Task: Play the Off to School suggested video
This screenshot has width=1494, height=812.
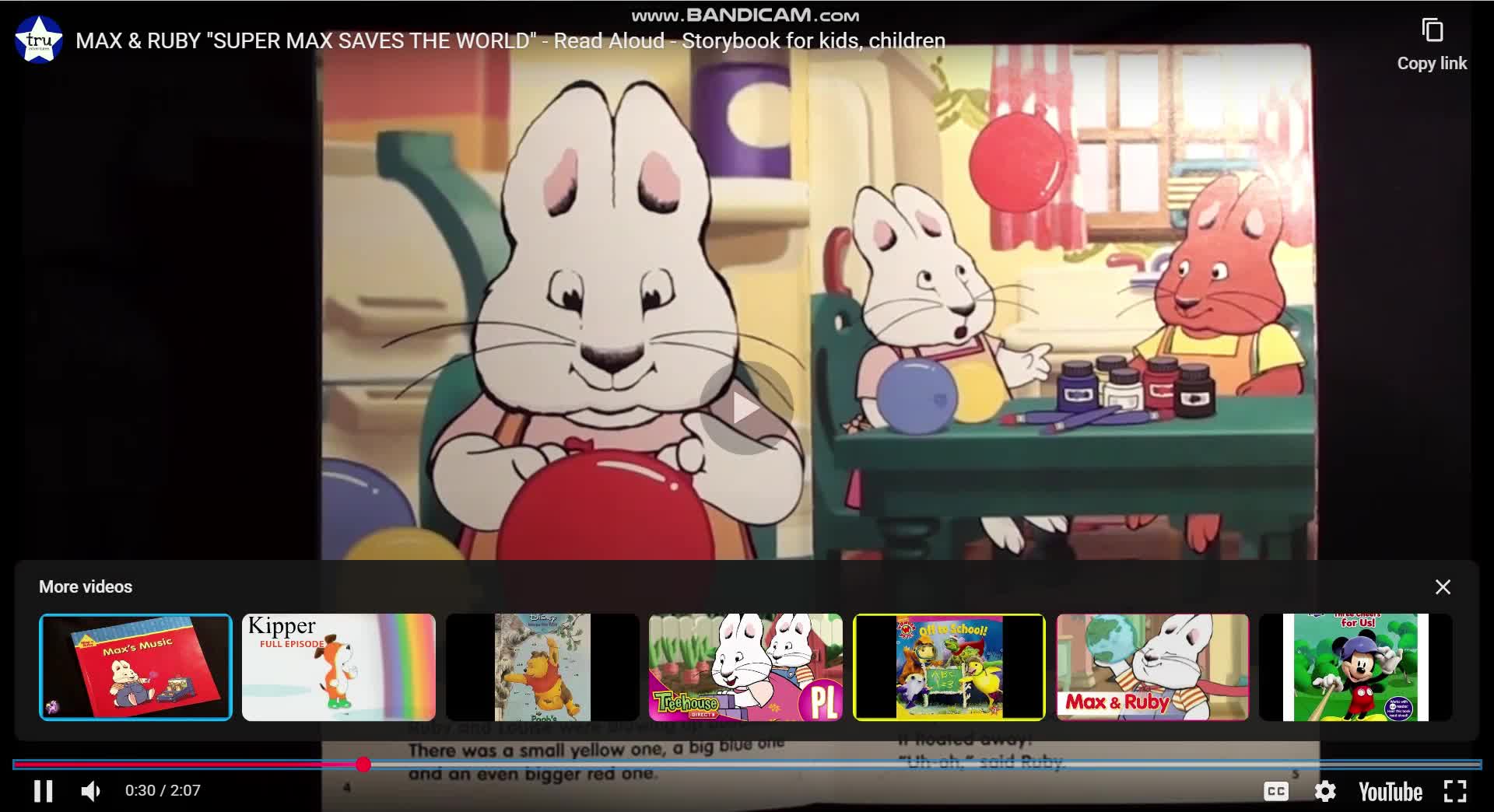Action: pyautogui.click(x=949, y=667)
